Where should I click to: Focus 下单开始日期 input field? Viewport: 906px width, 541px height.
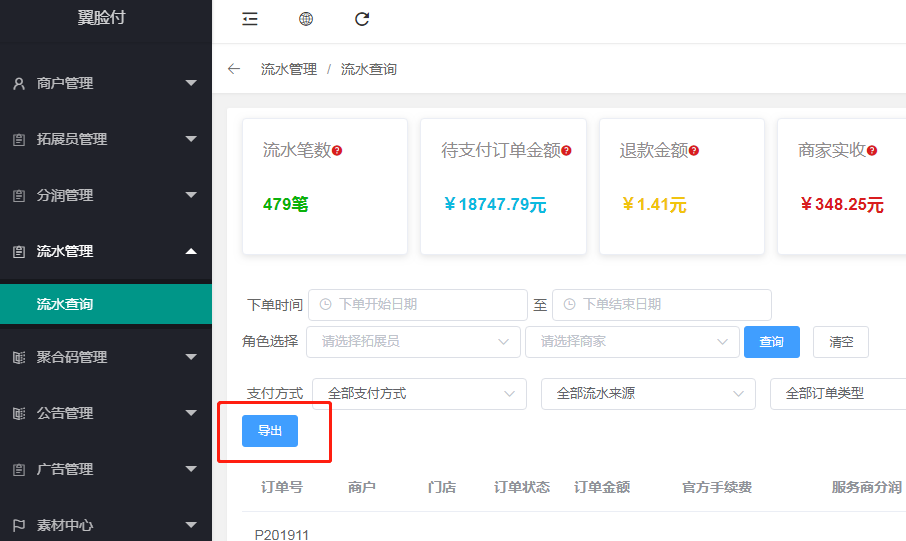[418, 305]
